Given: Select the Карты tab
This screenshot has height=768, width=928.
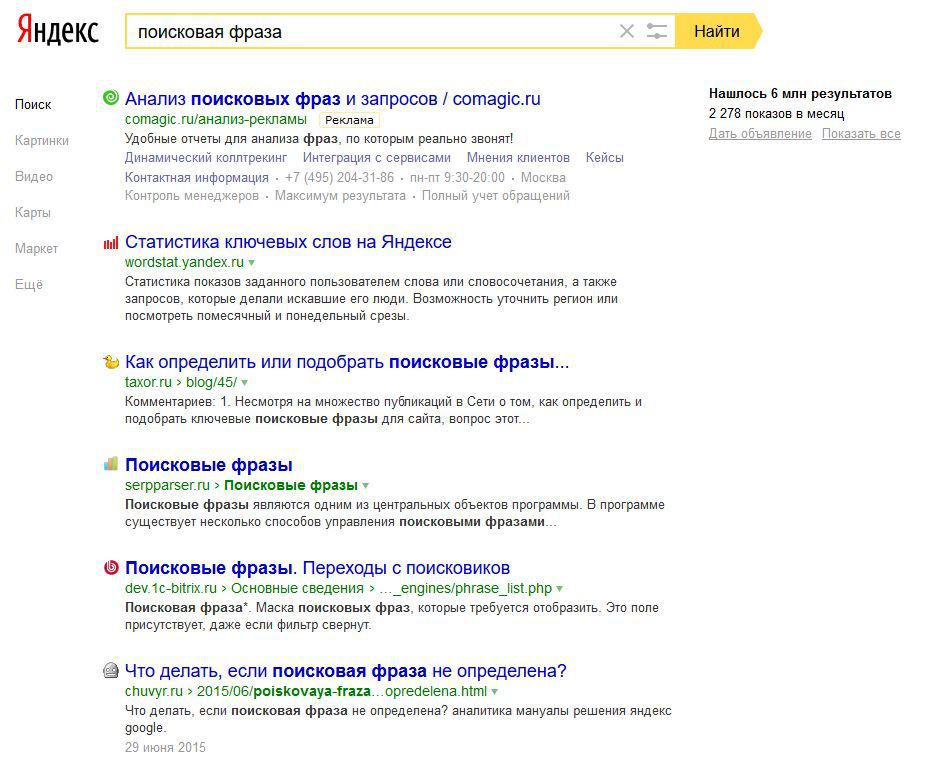Looking at the screenshot, I should coord(33,213).
